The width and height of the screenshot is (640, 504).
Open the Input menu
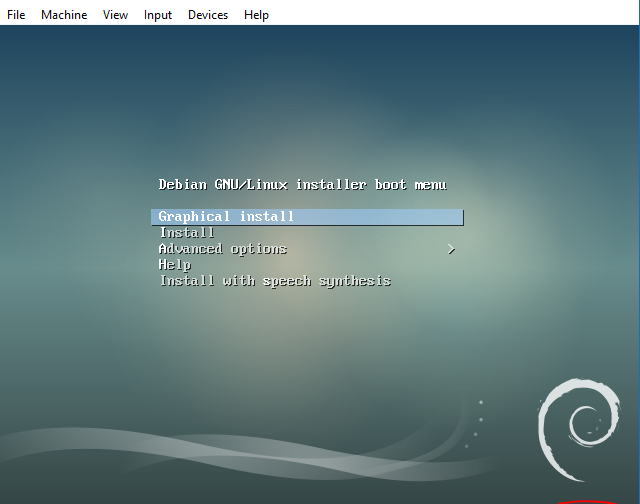coord(158,15)
